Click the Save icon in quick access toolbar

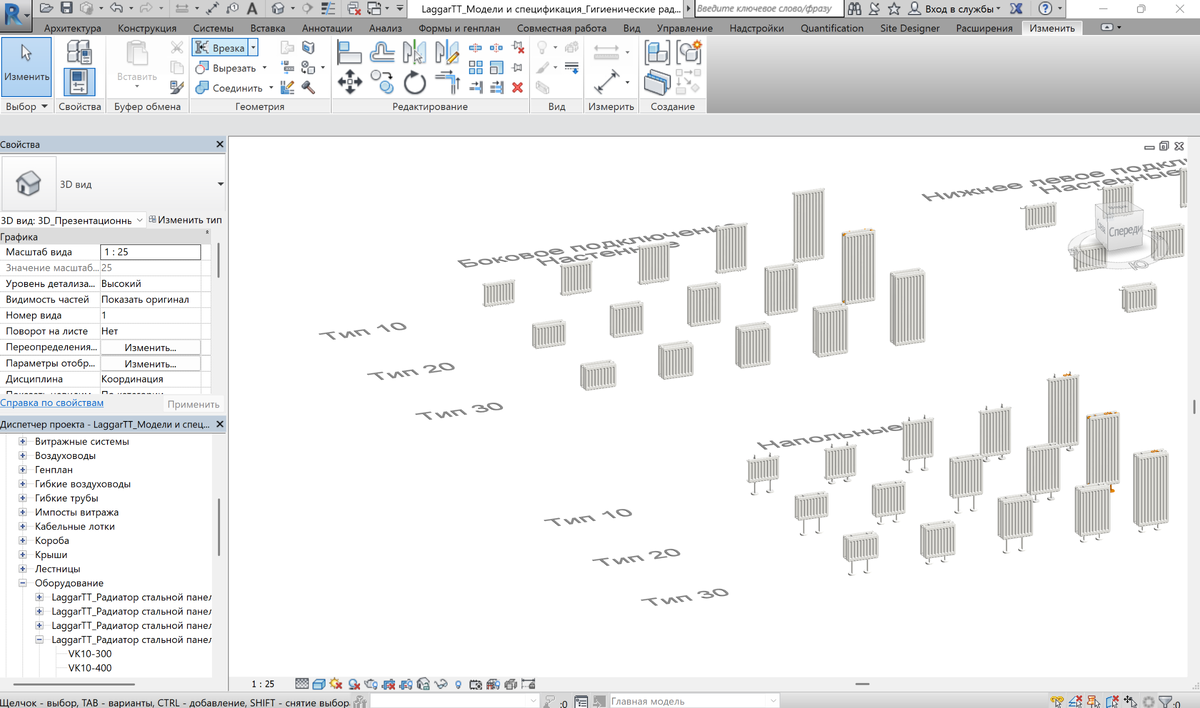(66, 8)
